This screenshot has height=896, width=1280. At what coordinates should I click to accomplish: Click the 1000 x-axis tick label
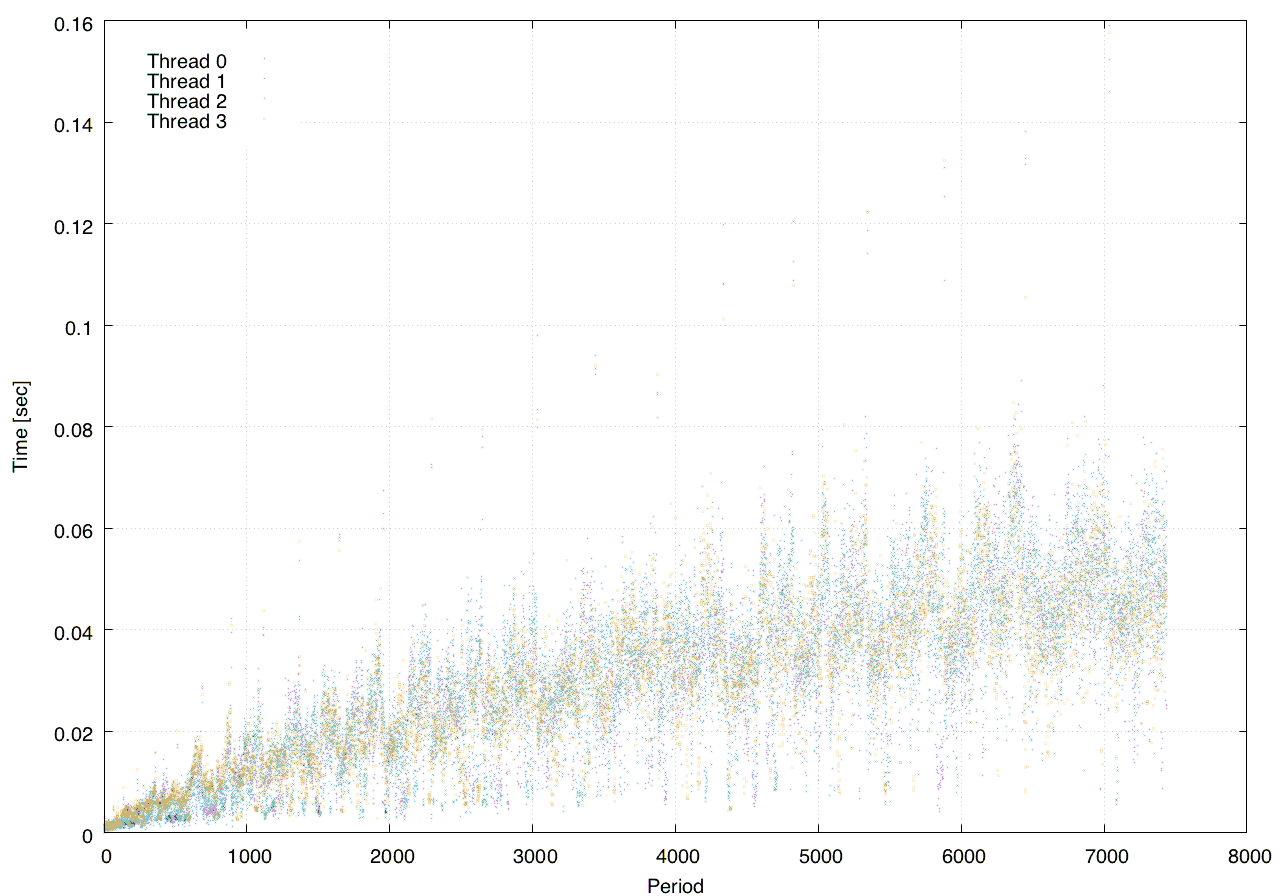point(248,855)
